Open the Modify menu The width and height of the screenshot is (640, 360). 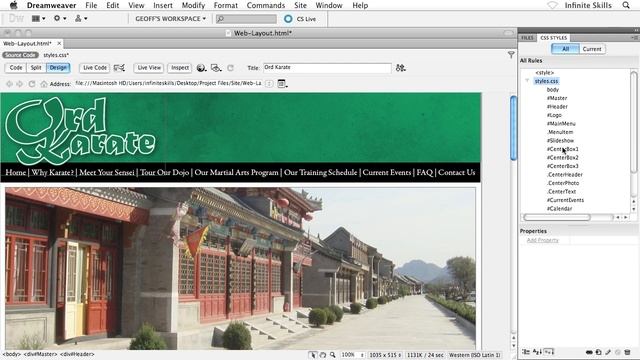point(193,5)
